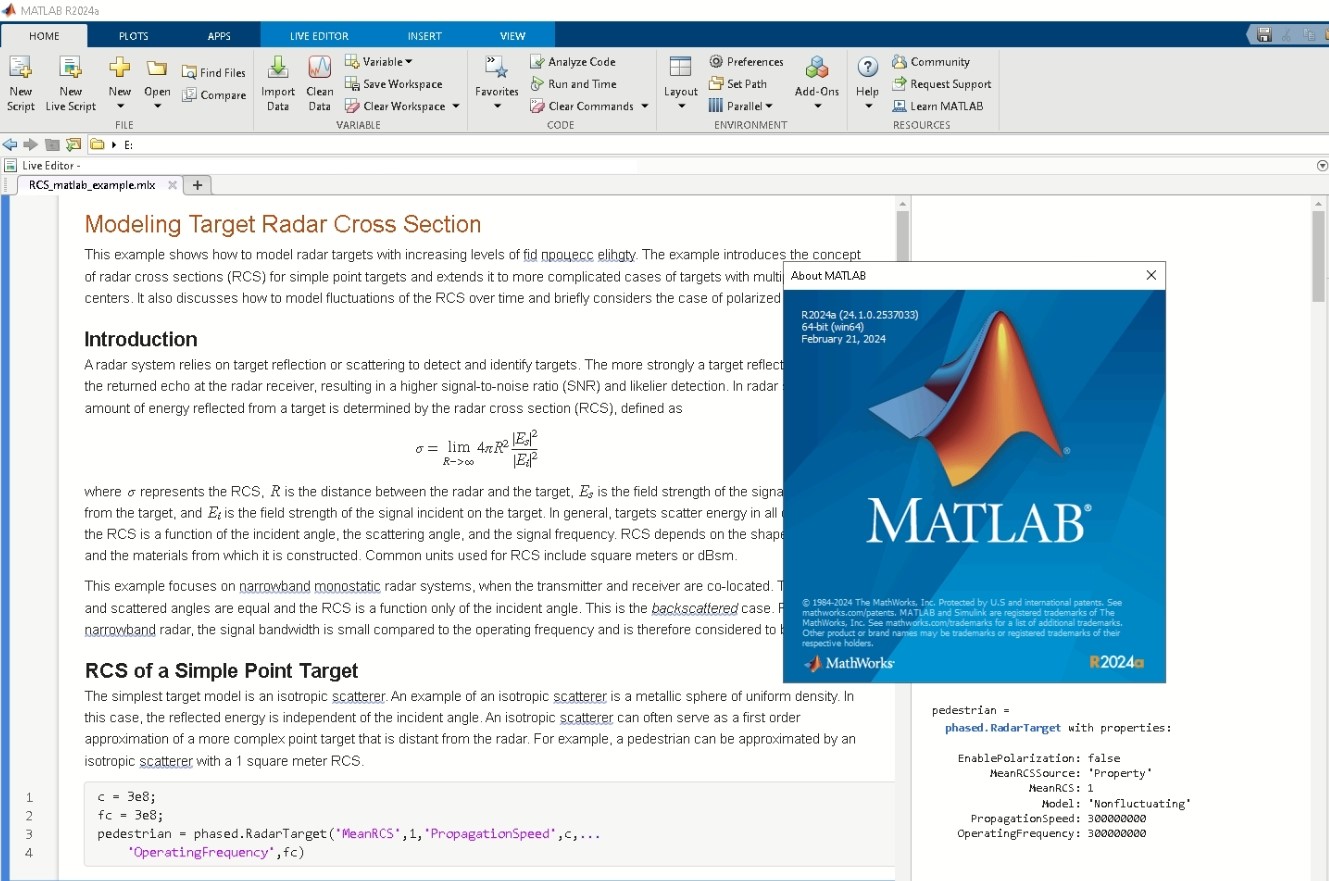
Task: Expand the Favorites dropdown arrow
Action: coord(497,106)
